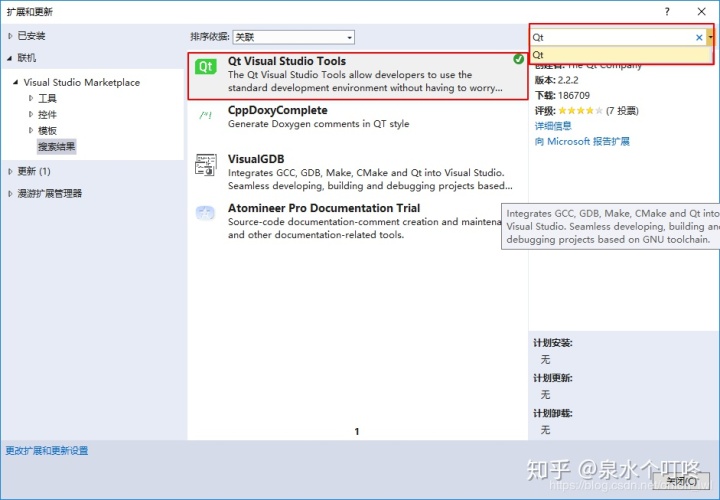
Task: Select 搜索结果 in the tree
Action: [56, 146]
